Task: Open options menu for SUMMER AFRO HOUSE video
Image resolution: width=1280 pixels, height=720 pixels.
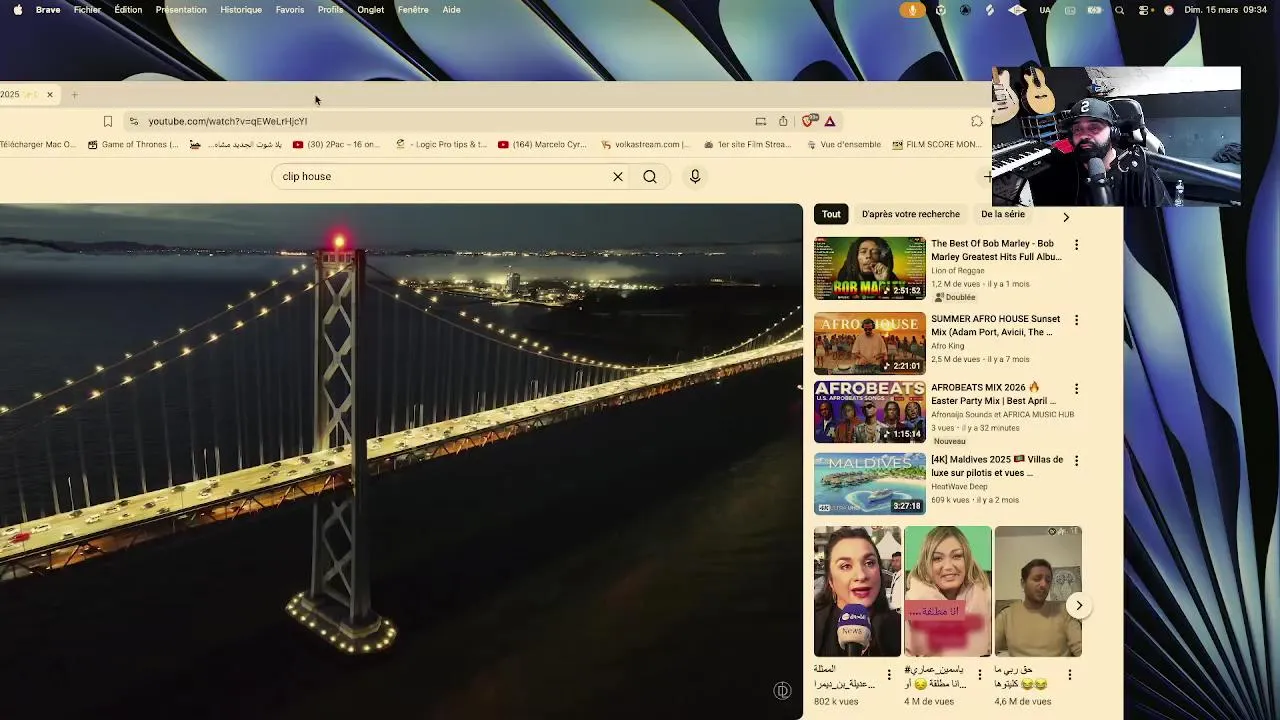Action: [1076, 320]
